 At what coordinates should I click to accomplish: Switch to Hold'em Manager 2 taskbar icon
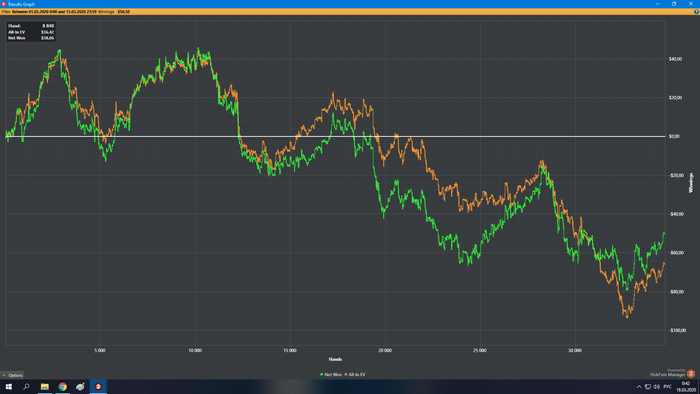[x=98, y=386]
